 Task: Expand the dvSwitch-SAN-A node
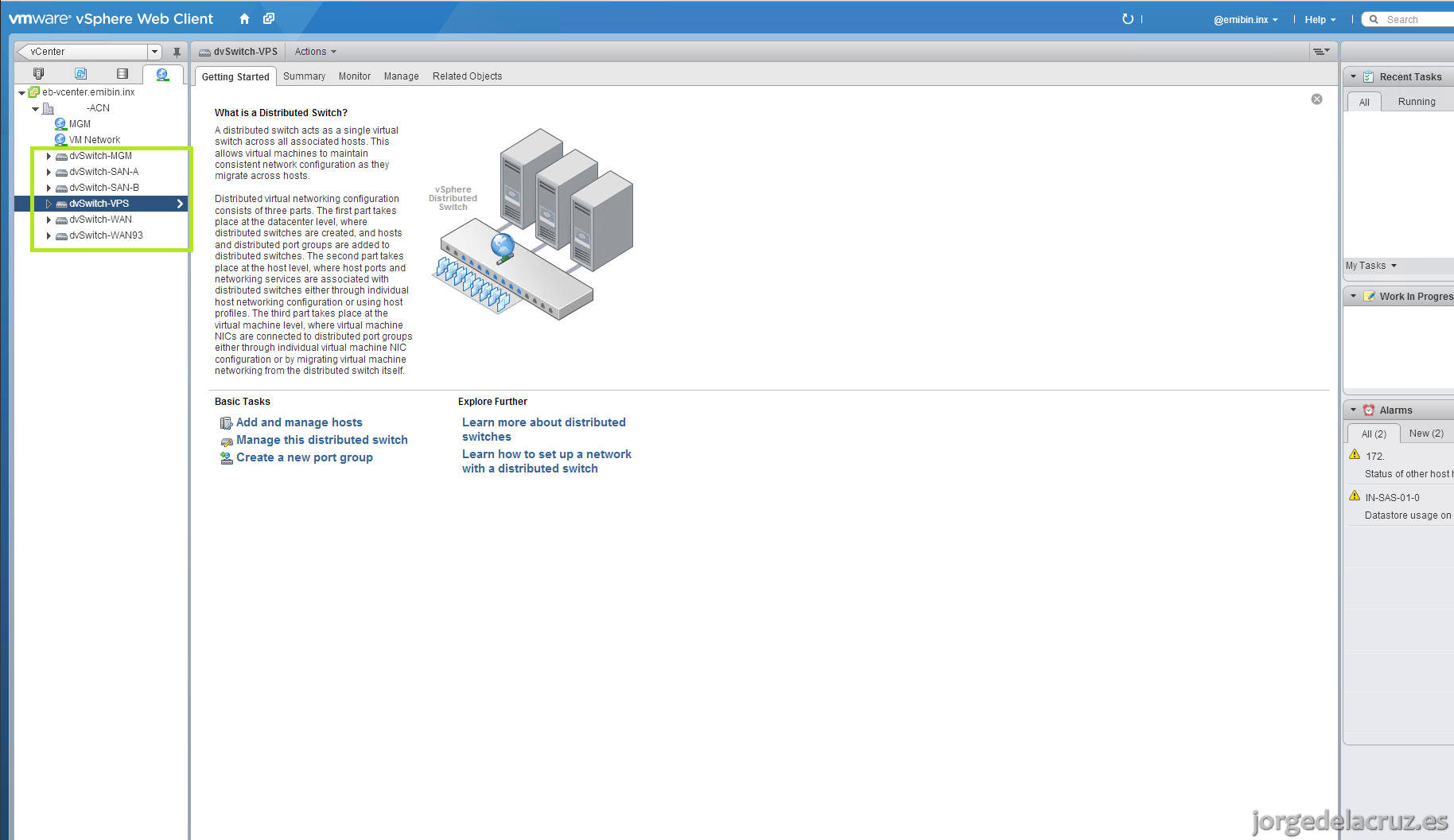coord(49,172)
